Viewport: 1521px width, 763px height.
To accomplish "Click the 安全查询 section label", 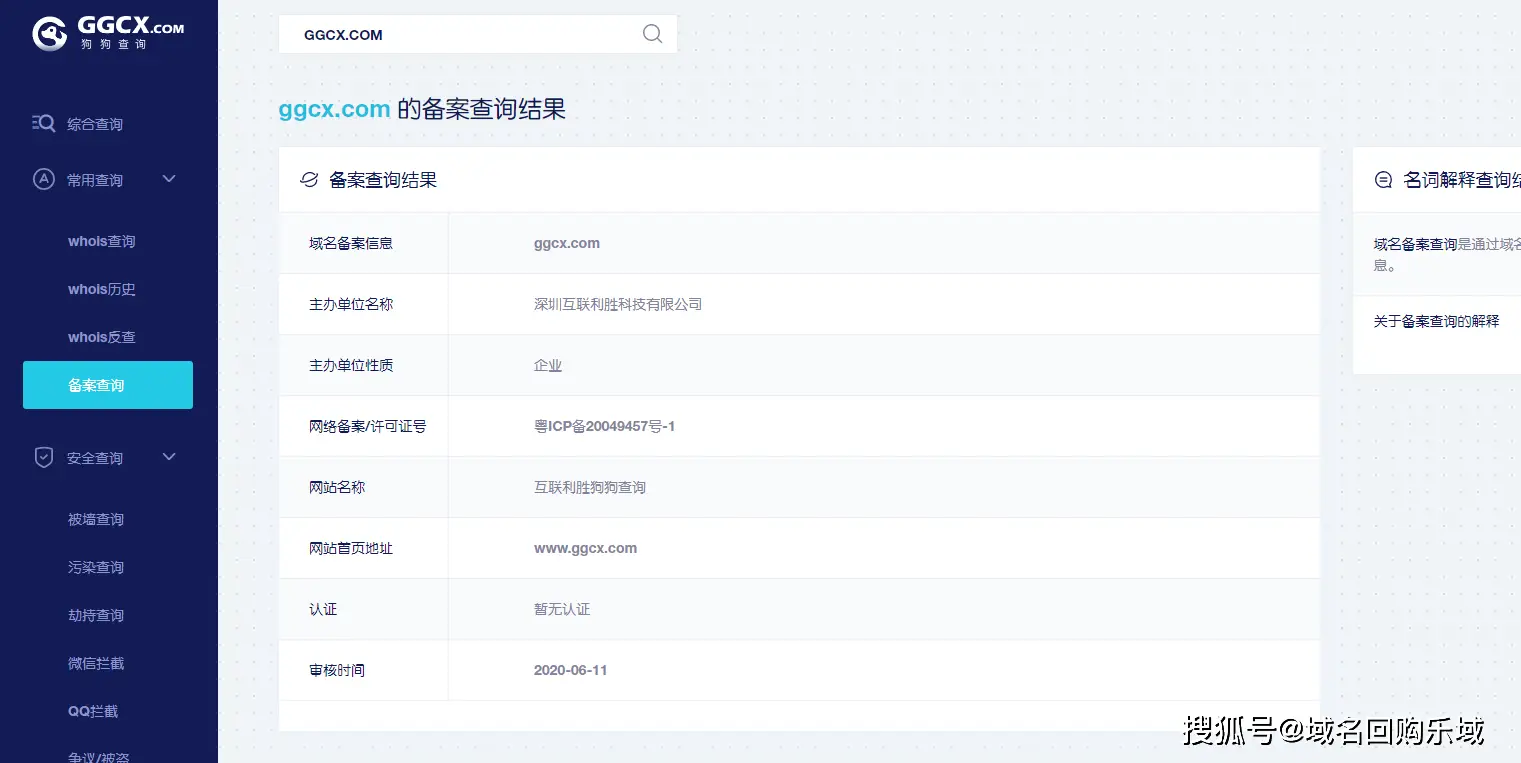I will (95, 458).
